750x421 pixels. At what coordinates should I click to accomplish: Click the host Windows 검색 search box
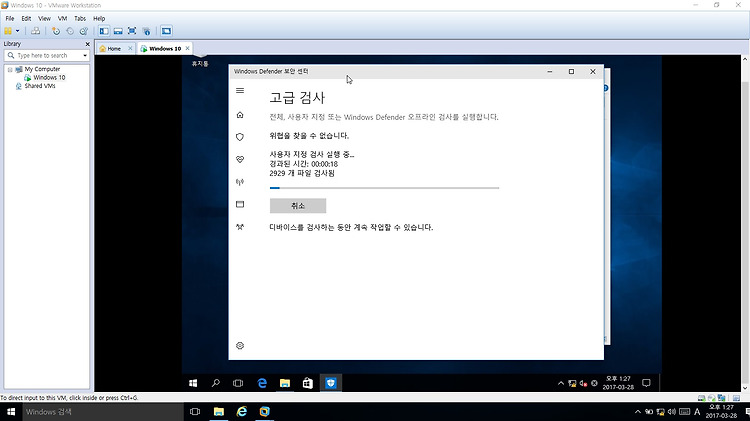103,411
